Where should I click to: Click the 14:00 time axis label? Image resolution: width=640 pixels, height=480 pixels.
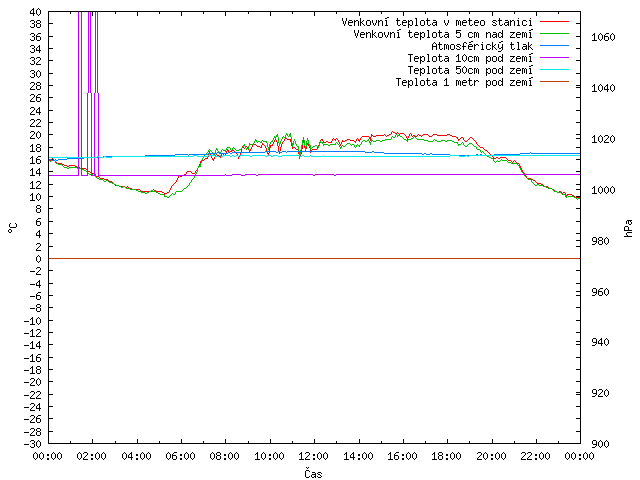[x=358, y=456]
